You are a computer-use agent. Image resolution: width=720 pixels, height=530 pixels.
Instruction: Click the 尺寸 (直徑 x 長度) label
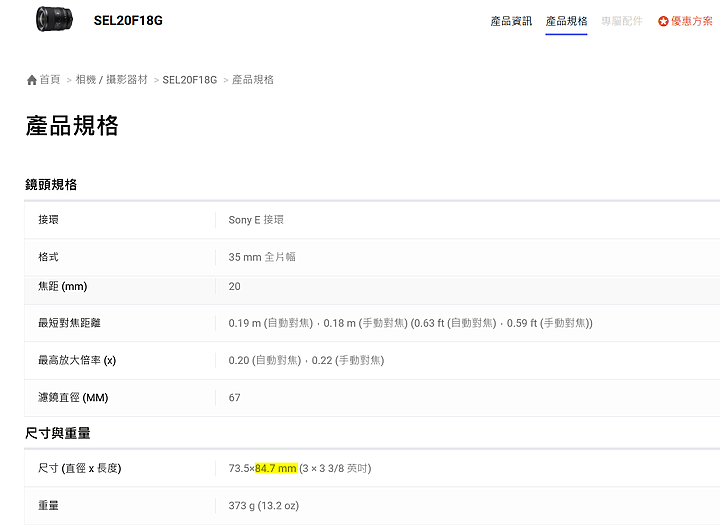(79, 468)
